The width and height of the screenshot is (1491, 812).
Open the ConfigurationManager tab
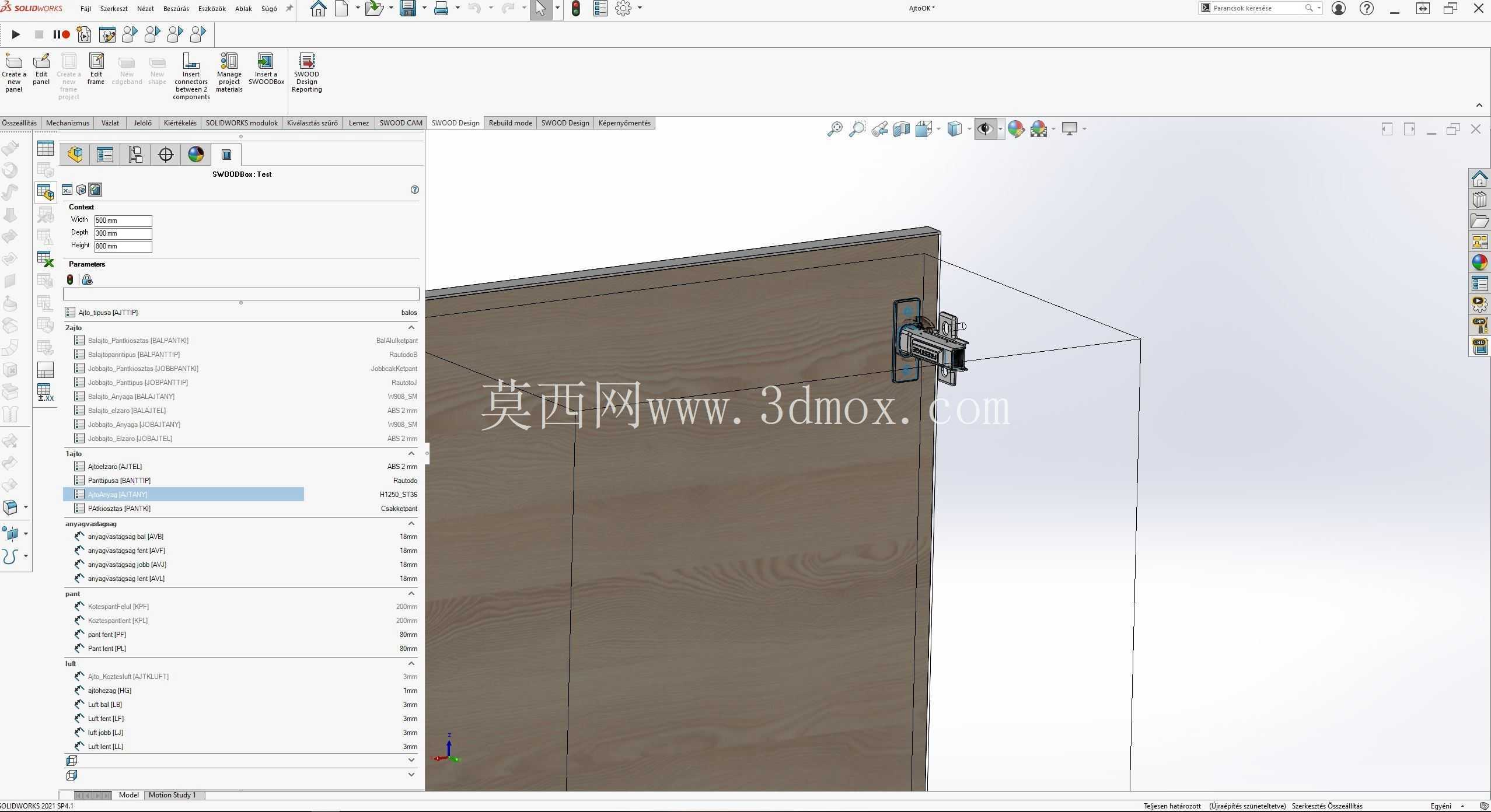135,155
